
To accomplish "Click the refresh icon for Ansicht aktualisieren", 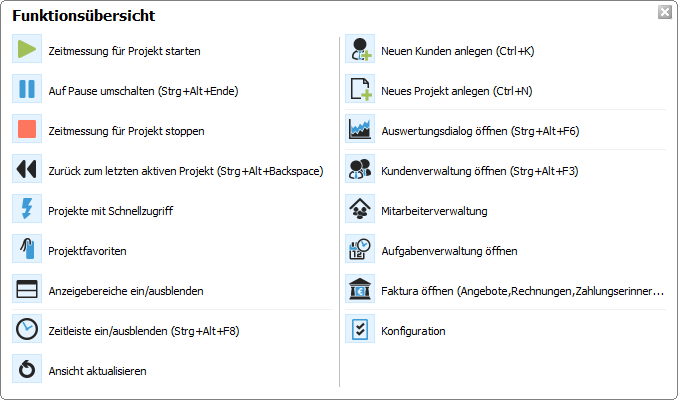I will (27, 370).
